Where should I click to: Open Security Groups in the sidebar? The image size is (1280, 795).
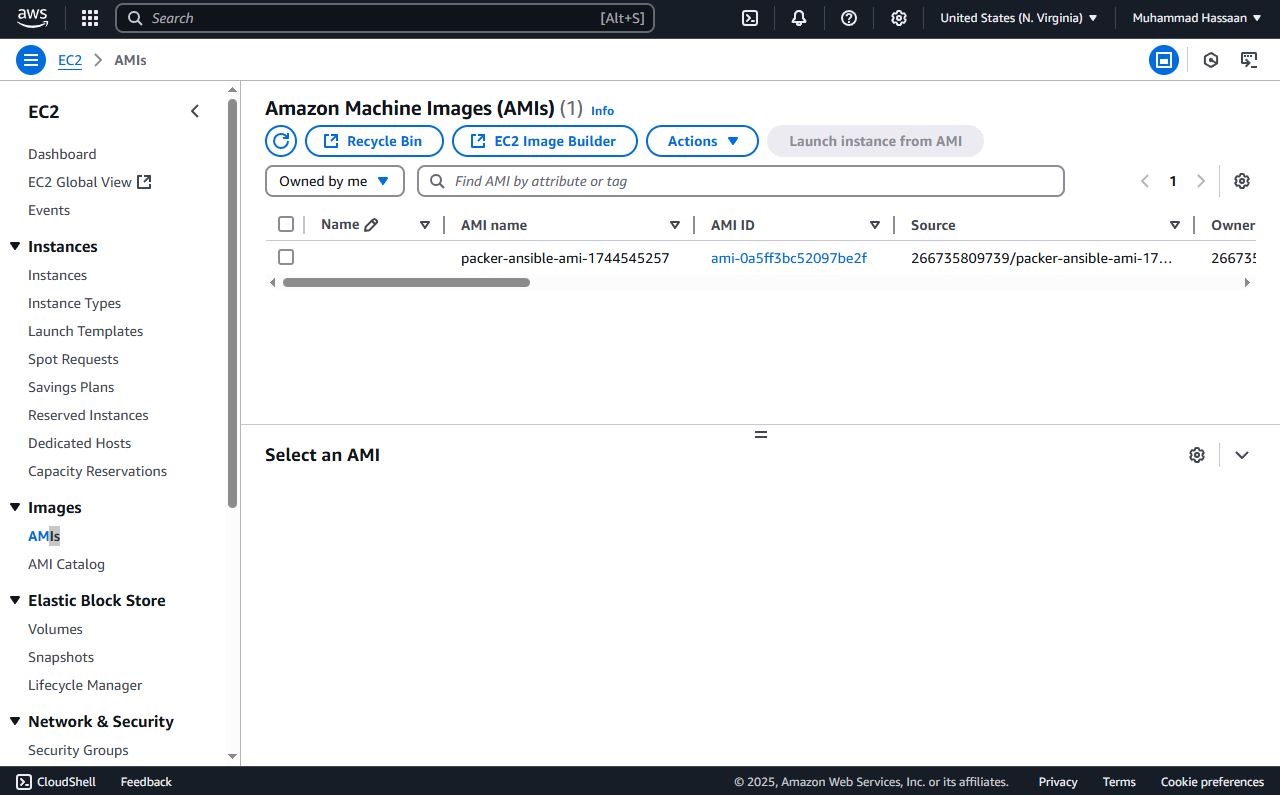tap(78, 750)
